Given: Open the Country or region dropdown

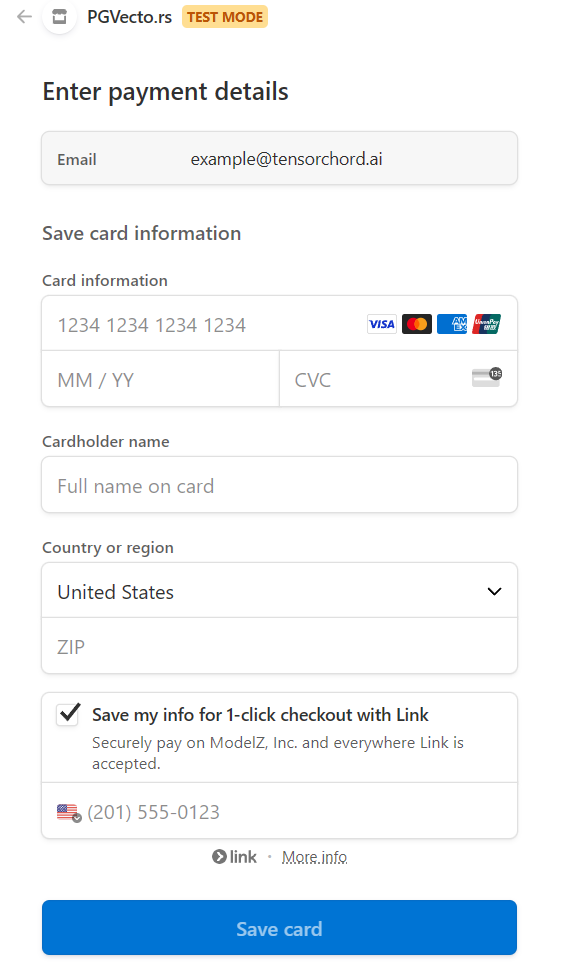Looking at the screenshot, I should click(279, 591).
